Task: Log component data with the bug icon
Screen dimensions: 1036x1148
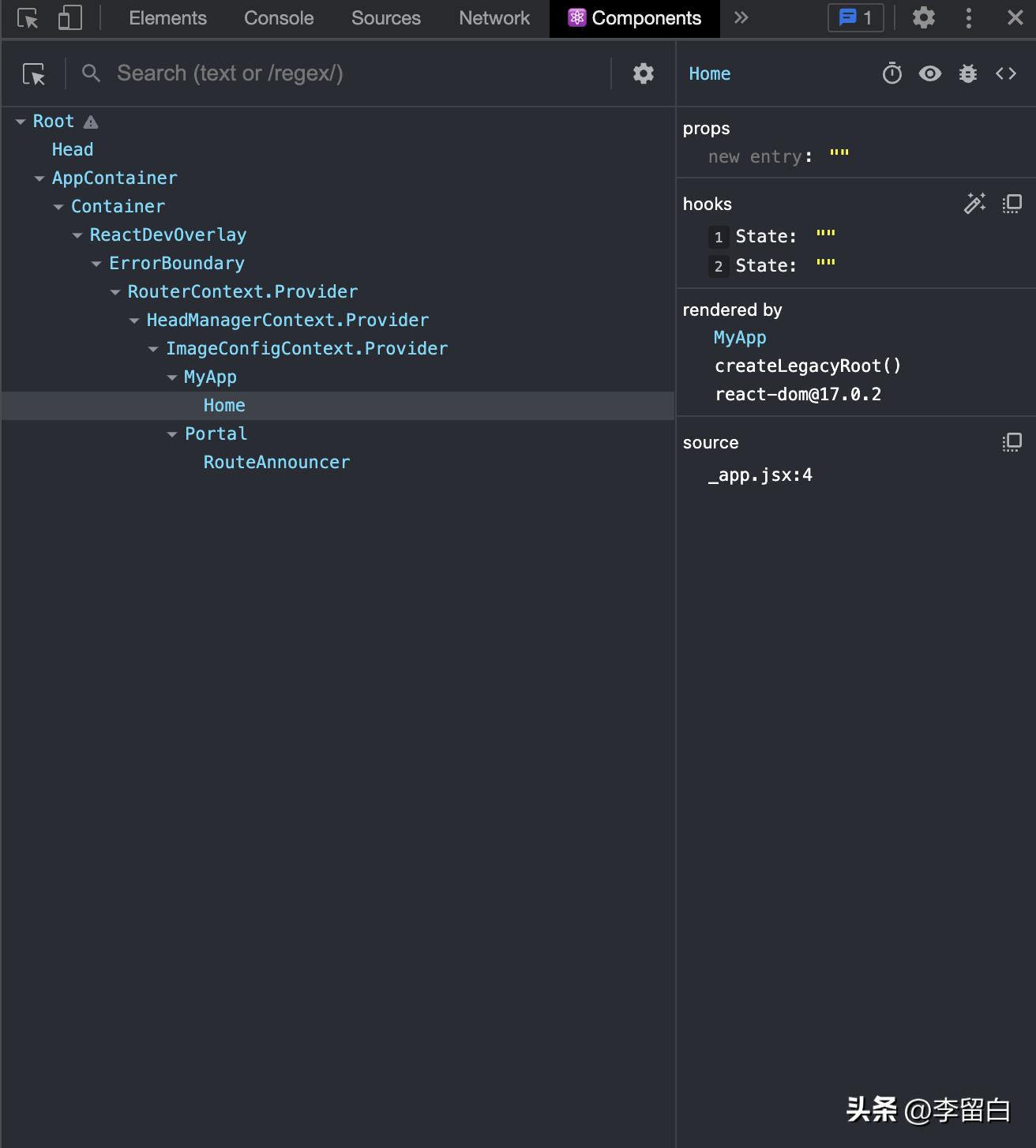Action: (968, 73)
